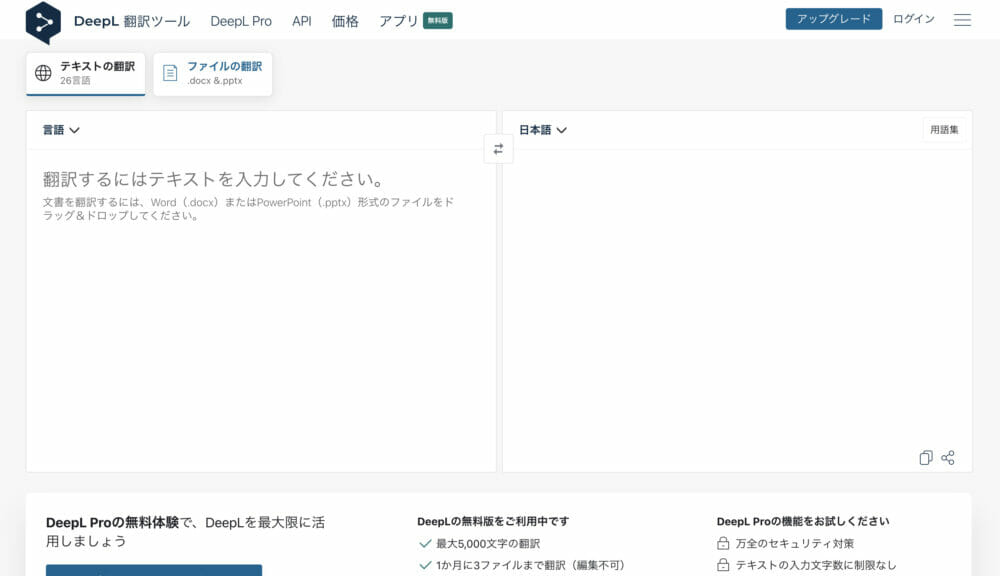This screenshot has width=1000, height=576.
Task: Click the padlock icon beside 万全のセキュリティ対策
Action: pyautogui.click(x=723, y=543)
